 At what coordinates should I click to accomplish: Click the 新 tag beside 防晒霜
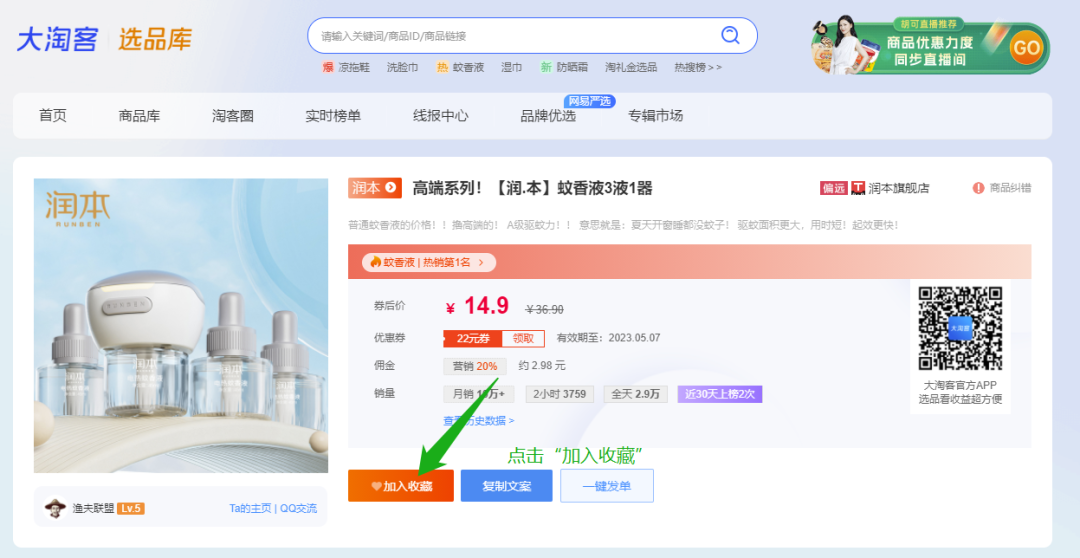coord(546,68)
